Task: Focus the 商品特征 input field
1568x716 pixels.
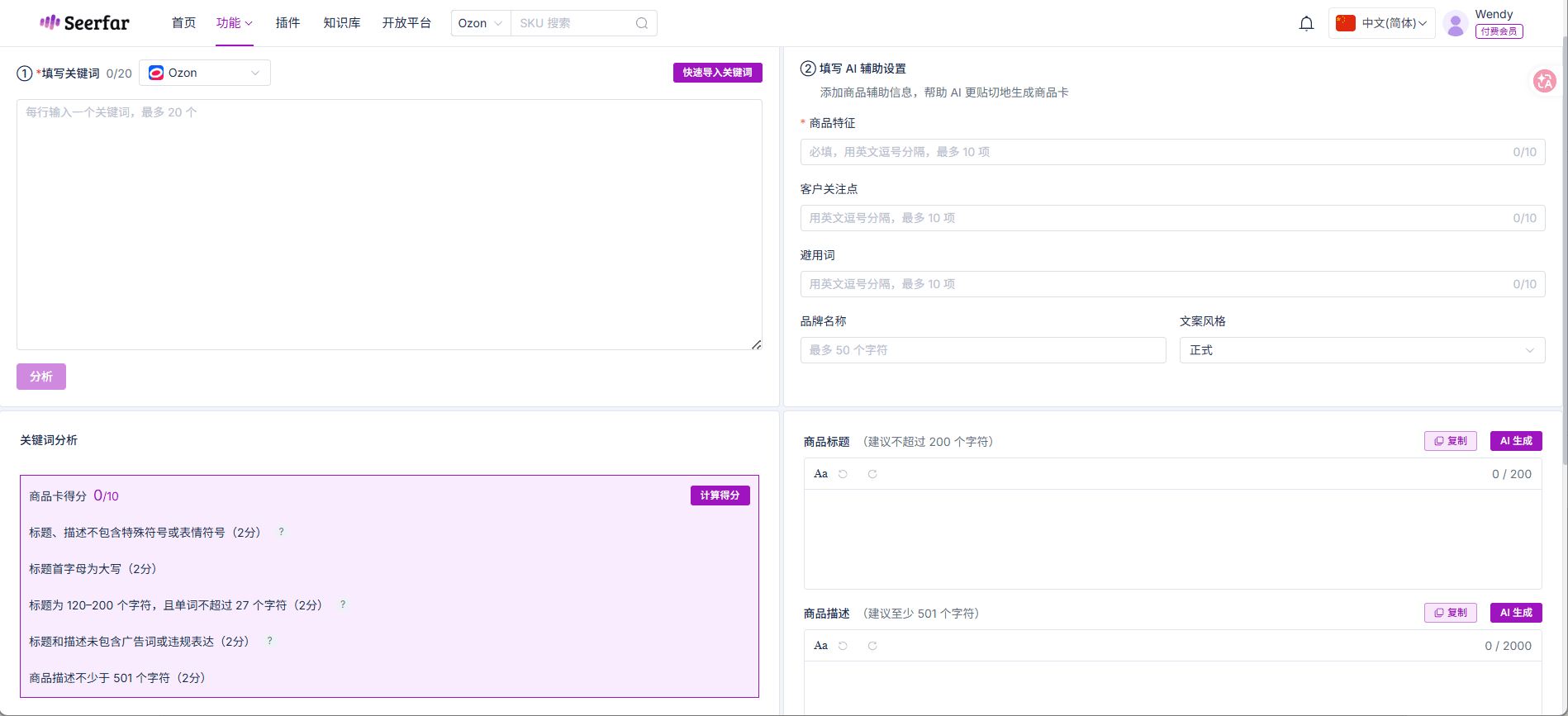Action: [x=1172, y=152]
